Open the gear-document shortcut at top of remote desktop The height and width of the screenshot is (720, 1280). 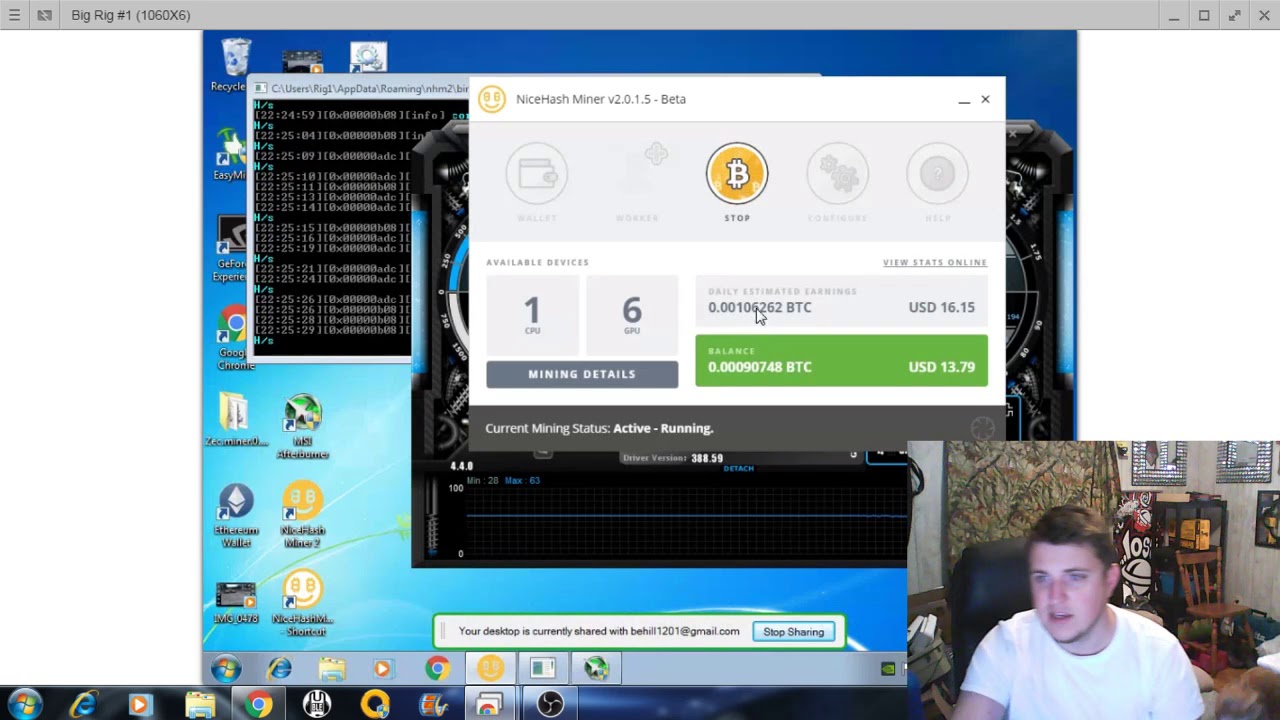pyautogui.click(x=368, y=57)
